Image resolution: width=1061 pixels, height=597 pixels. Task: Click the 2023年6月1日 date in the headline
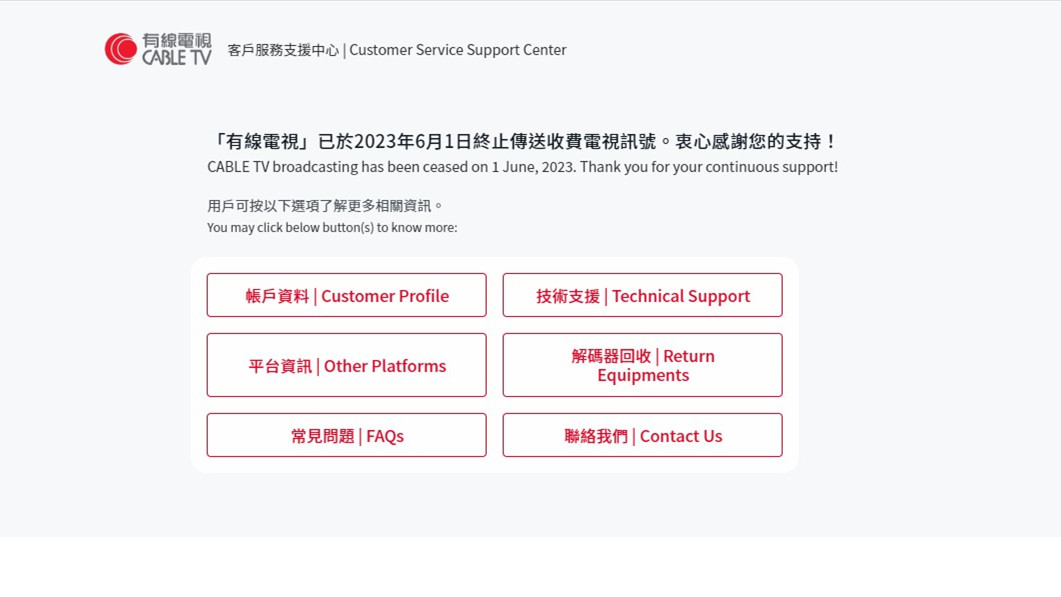point(413,141)
